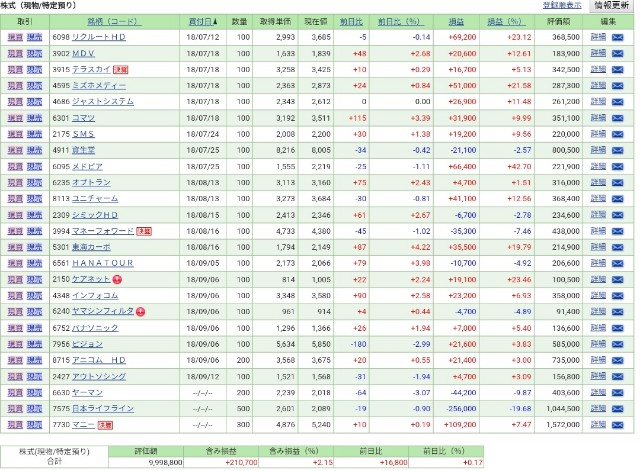Open the ミズホメディー stock link
Screen dimensions: 640x471
tap(99, 86)
